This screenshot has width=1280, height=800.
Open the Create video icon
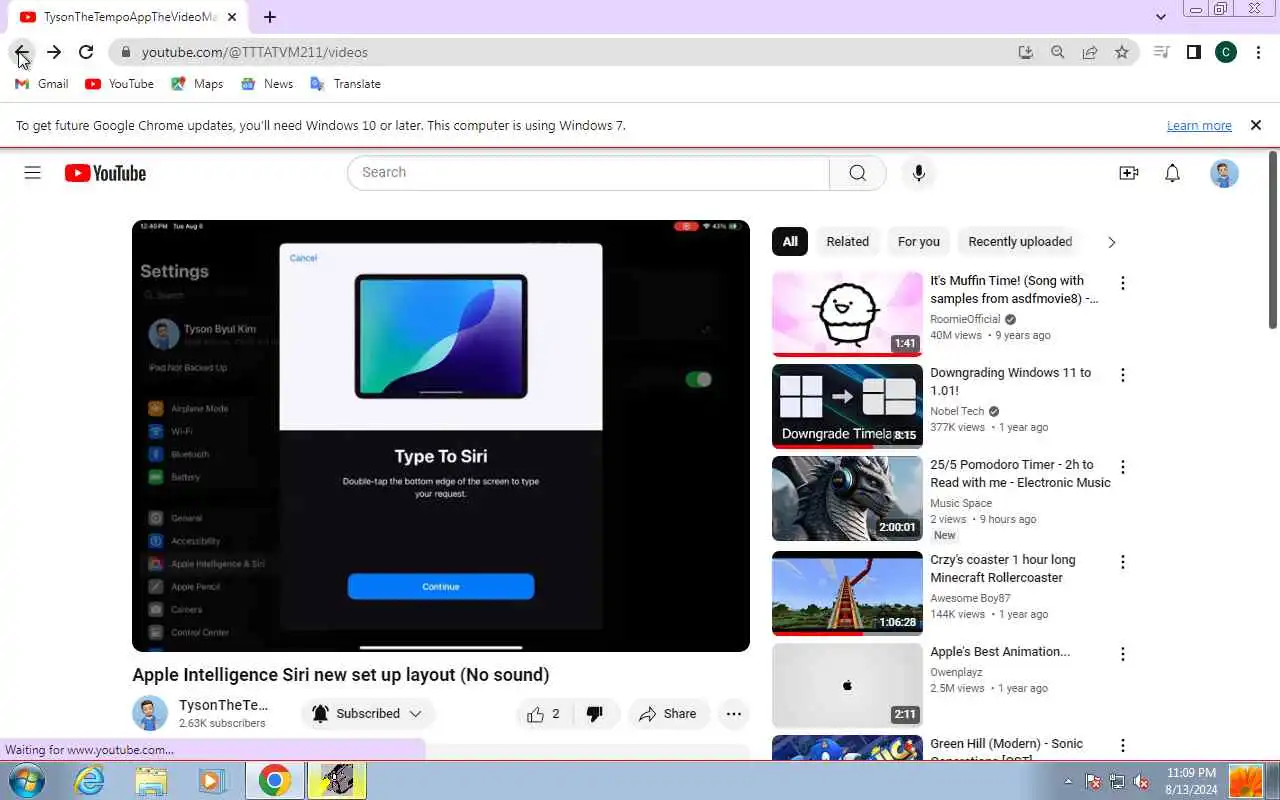(x=1129, y=173)
